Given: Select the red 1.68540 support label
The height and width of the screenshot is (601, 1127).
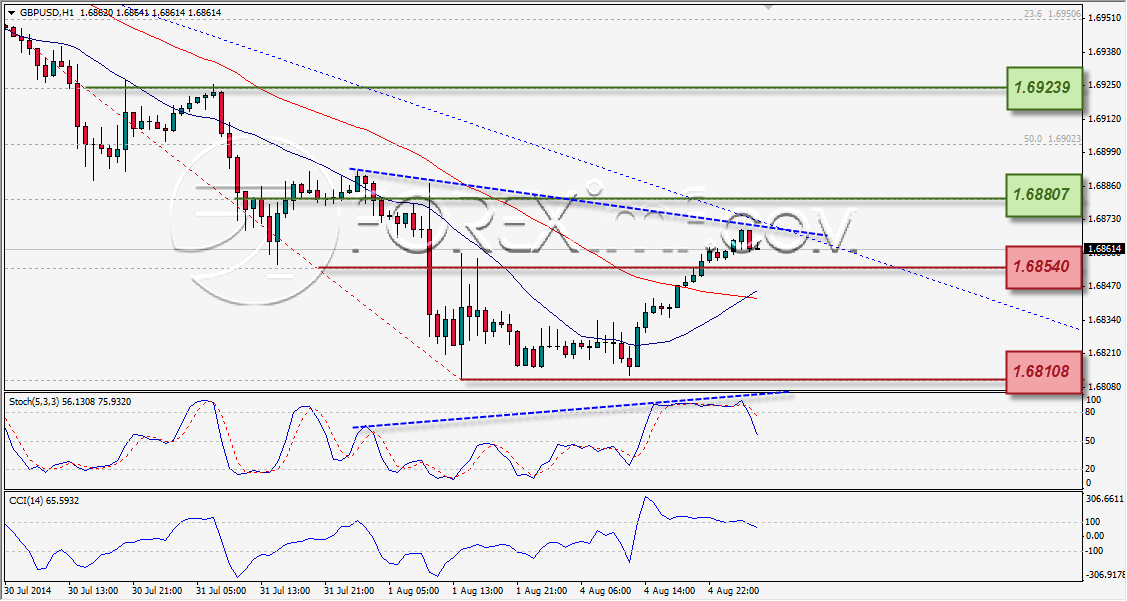Looking at the screenshot, I should (1044, 267).
